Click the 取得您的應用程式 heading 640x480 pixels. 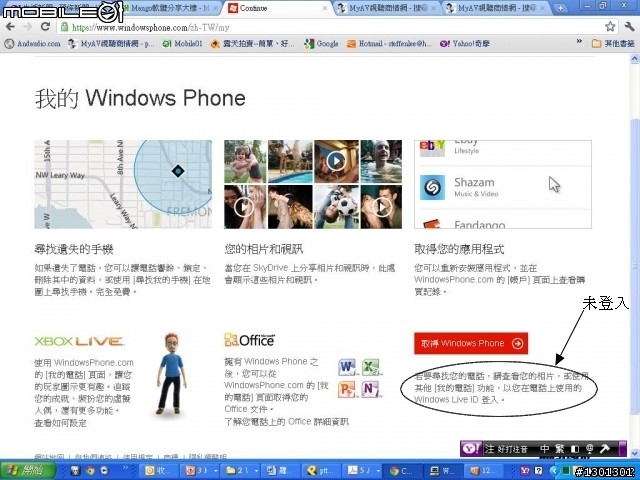tap(459, 249)
